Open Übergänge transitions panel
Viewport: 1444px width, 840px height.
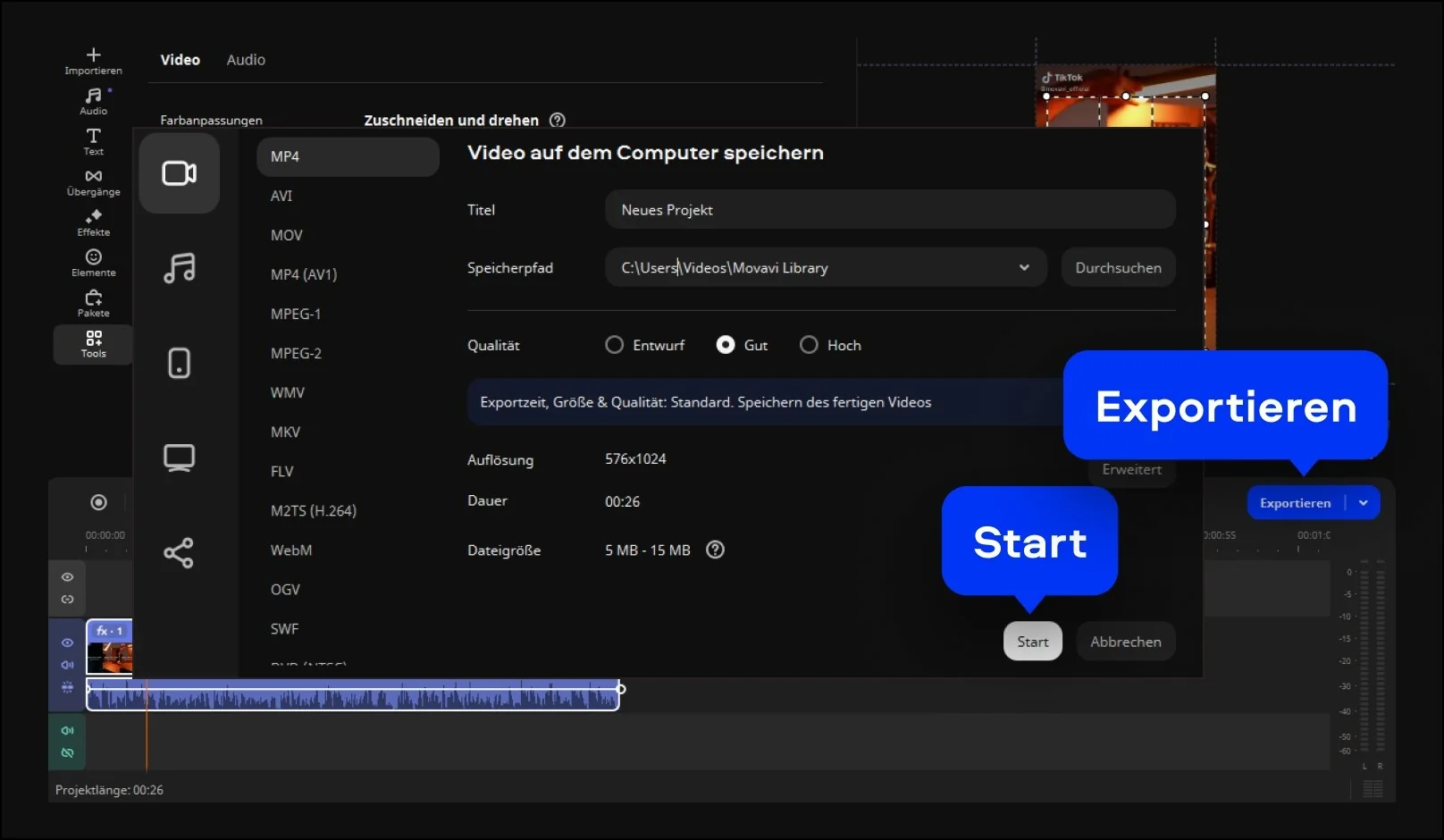(93, 182)
